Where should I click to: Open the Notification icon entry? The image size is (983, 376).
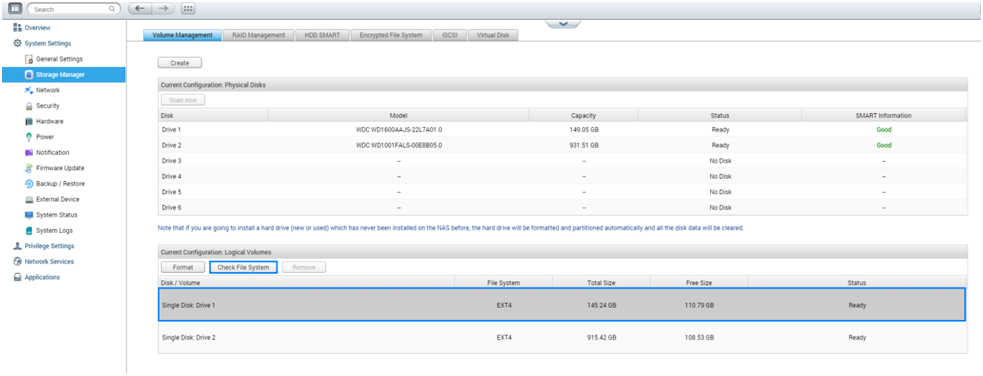(29, 152)
